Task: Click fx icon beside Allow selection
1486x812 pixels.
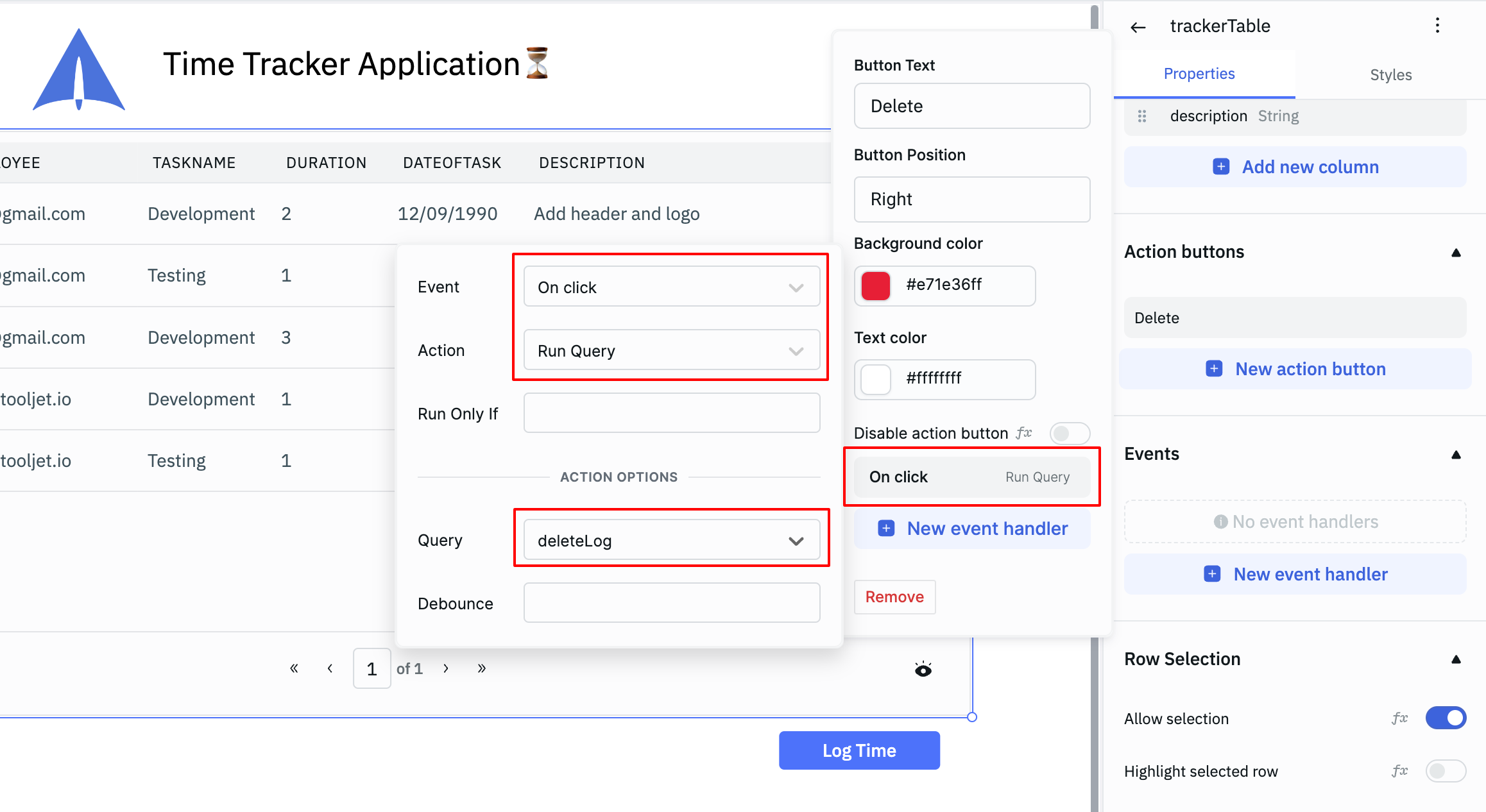Action: 1399,718
